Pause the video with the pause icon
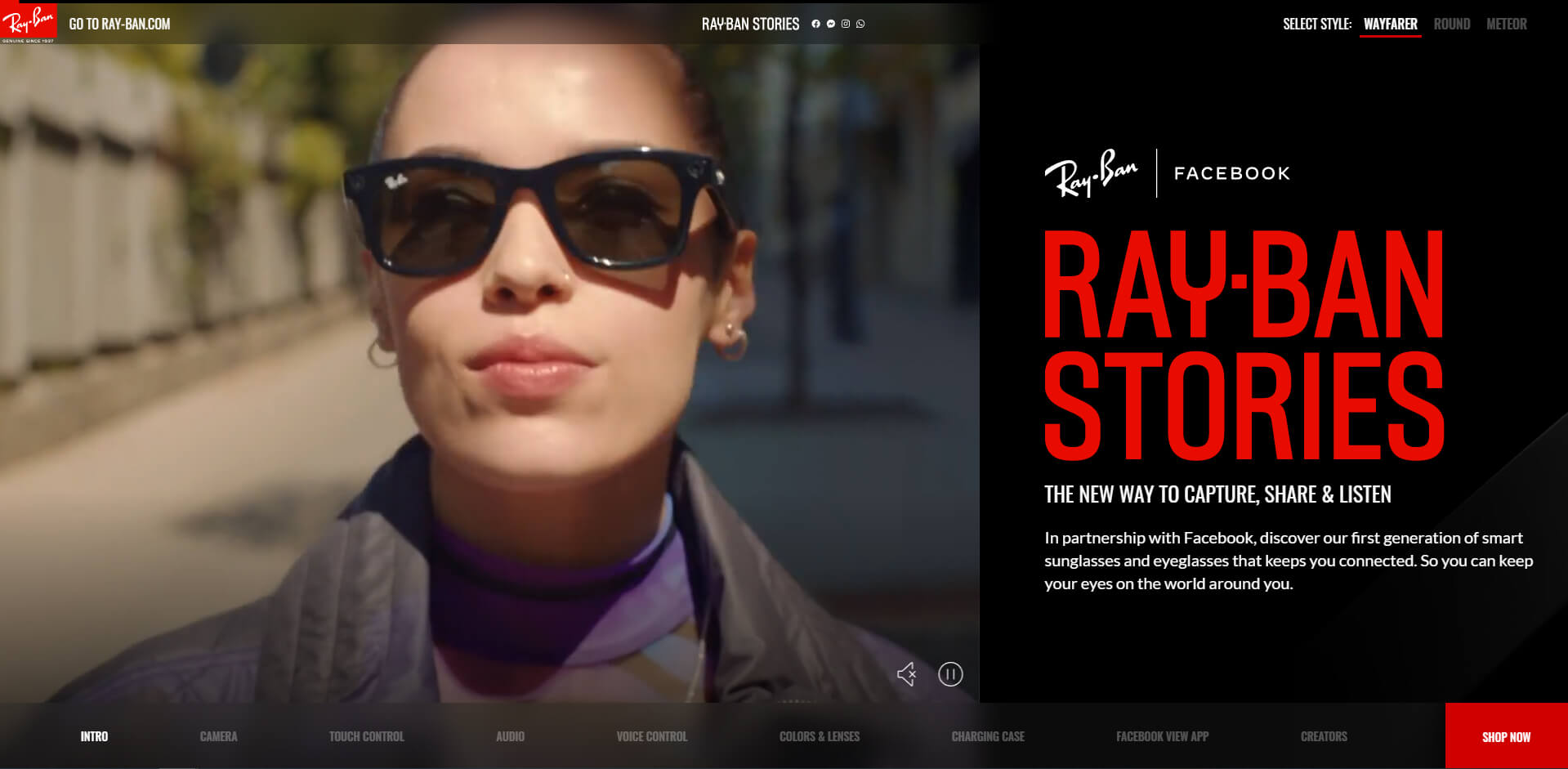This screenshot has height=769, width=1568. (x=950, y=674)
